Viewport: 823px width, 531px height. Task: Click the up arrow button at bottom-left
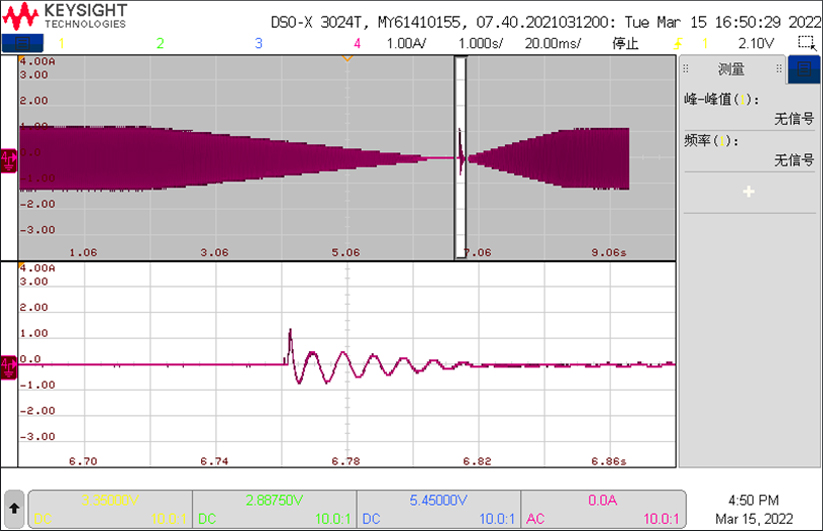[14, 509]
